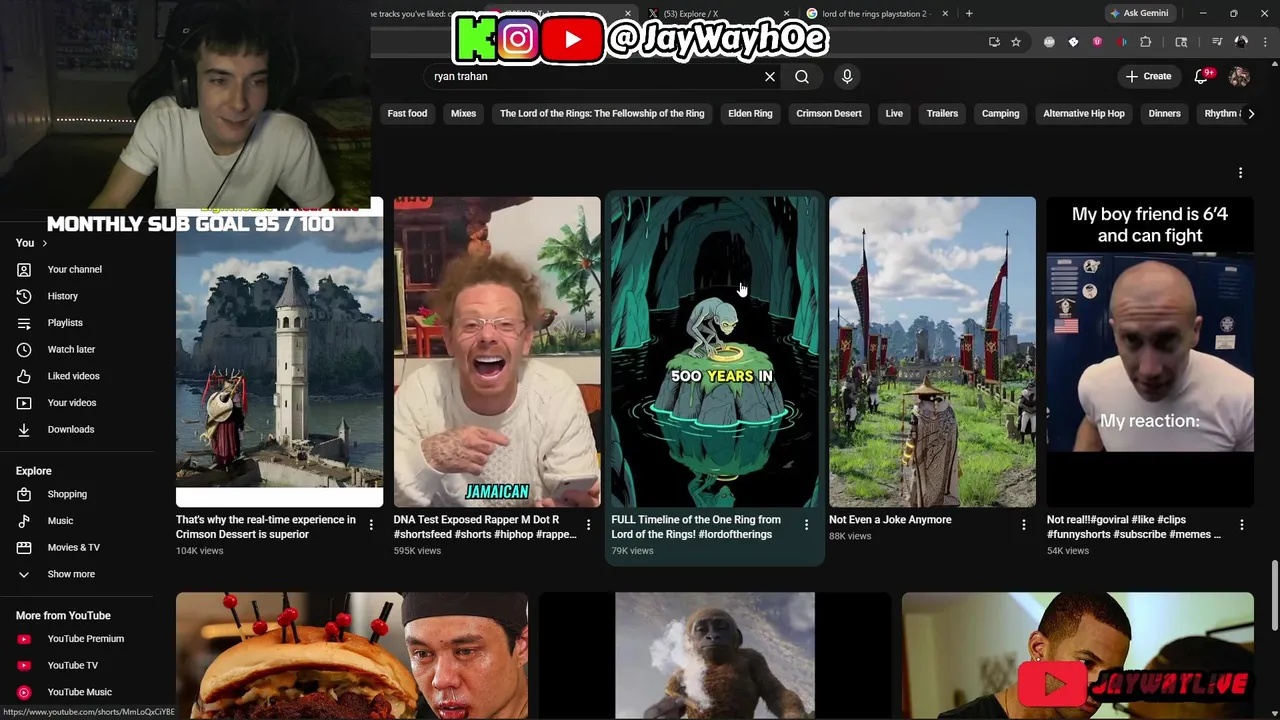This screenshot has width=1280, height=720.
Task: Open Chrome media controls icon
Action: (x=1217, y=42)
